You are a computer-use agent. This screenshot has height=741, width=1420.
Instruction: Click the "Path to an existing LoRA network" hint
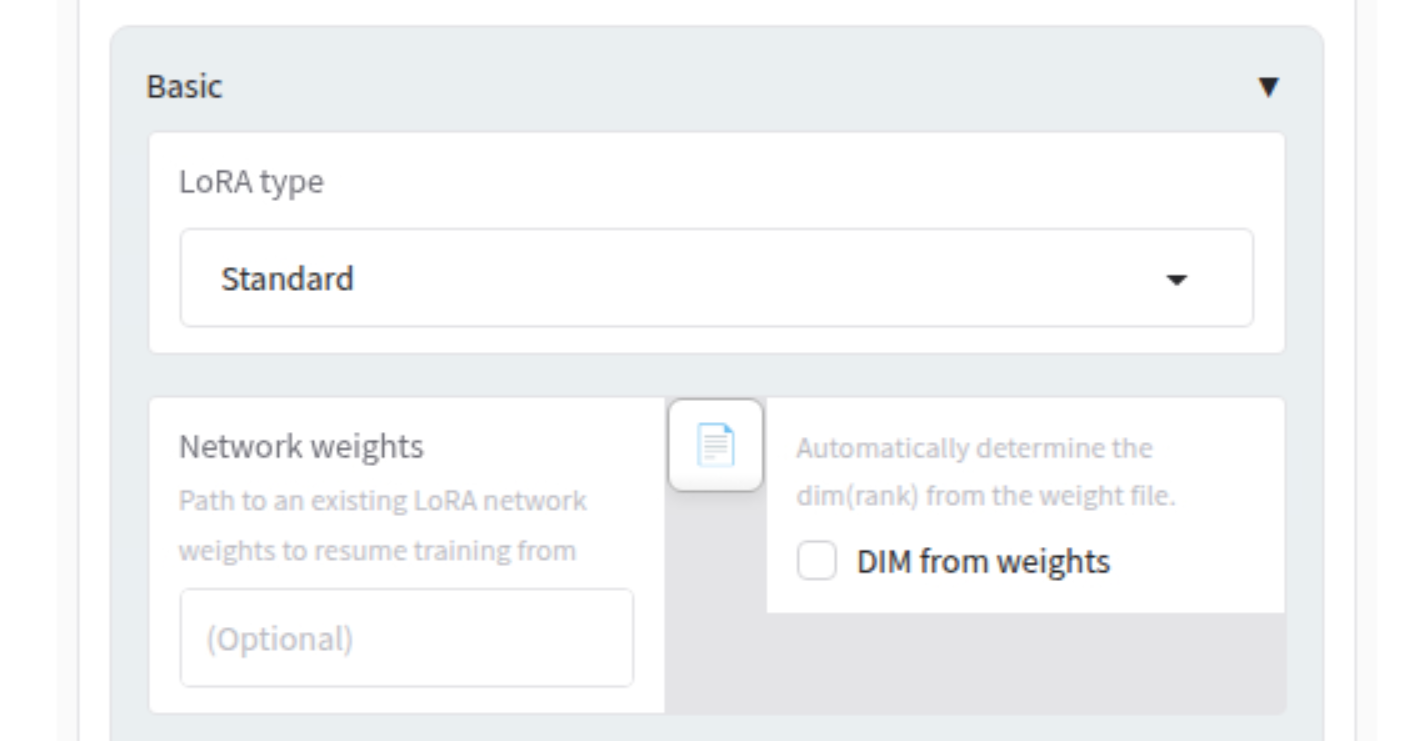pos(382,500)
